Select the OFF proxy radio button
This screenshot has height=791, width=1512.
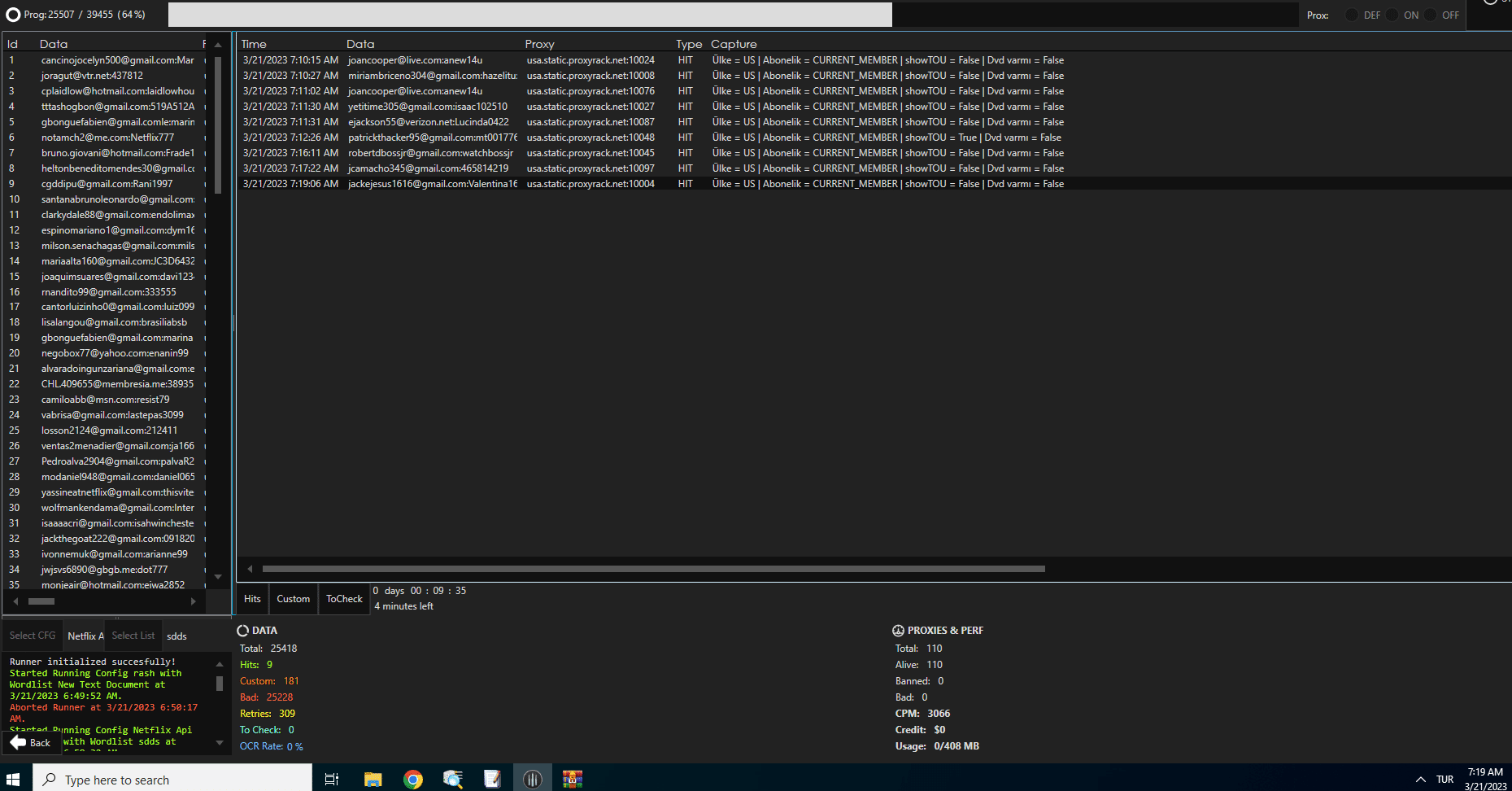(1430, 15)
